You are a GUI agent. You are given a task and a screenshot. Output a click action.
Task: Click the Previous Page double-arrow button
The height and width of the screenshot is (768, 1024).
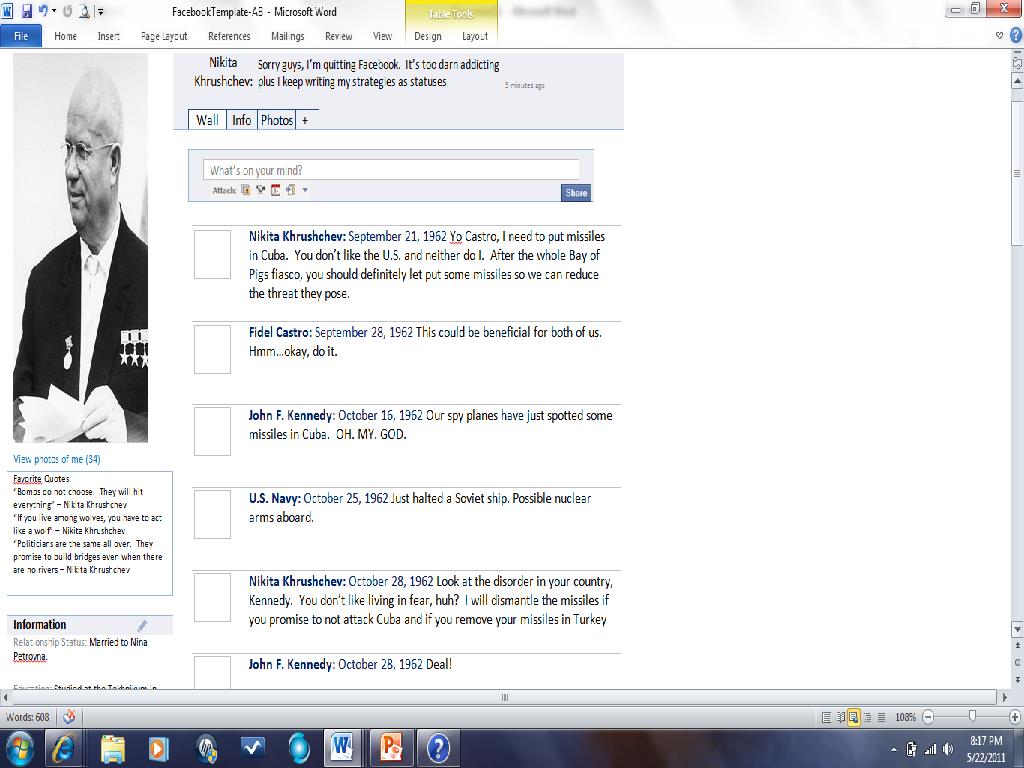point(1017,645)
